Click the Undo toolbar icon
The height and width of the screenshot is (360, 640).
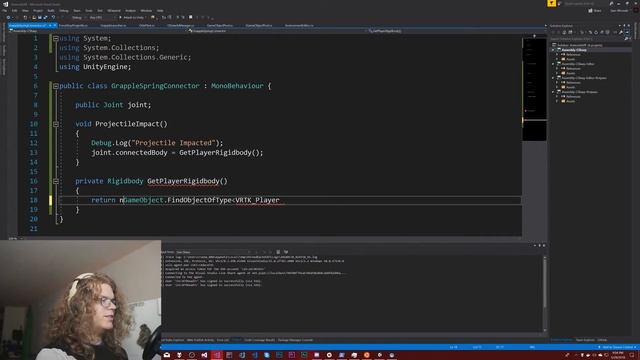click(53, 18)
